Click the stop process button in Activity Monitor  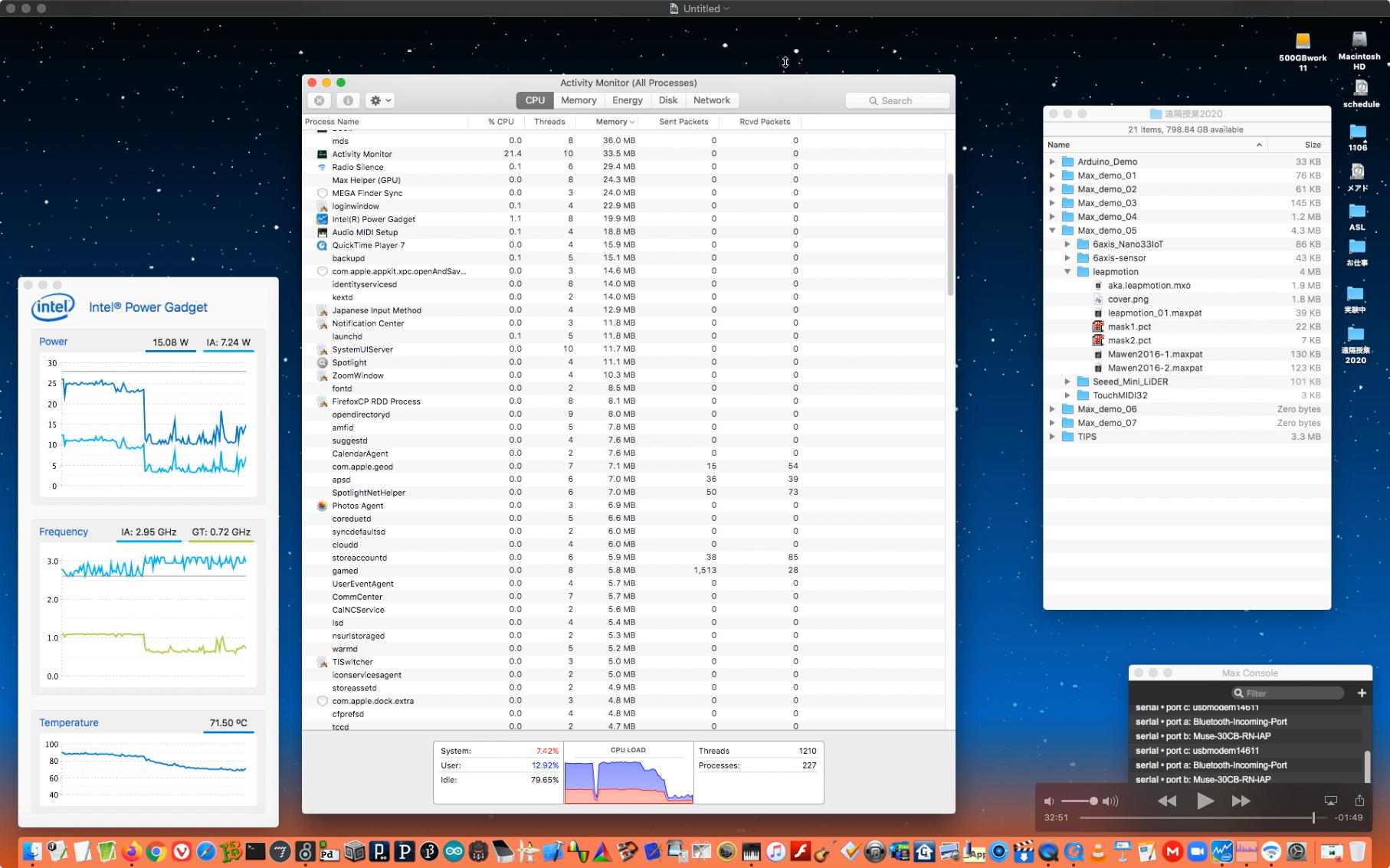tap(320, 100)
